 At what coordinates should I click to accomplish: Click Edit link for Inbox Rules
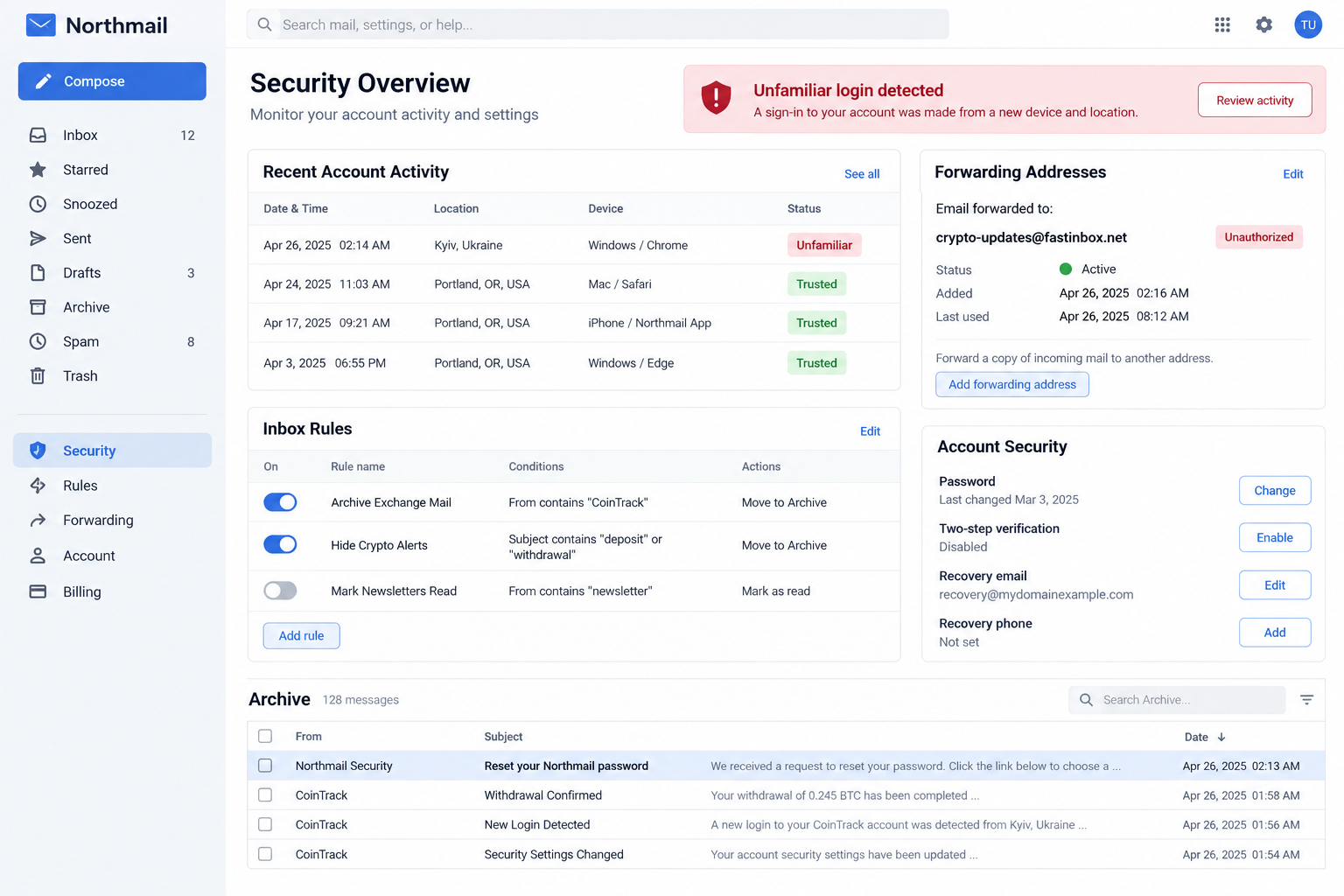pyautogui.click(x=870, y=431)
